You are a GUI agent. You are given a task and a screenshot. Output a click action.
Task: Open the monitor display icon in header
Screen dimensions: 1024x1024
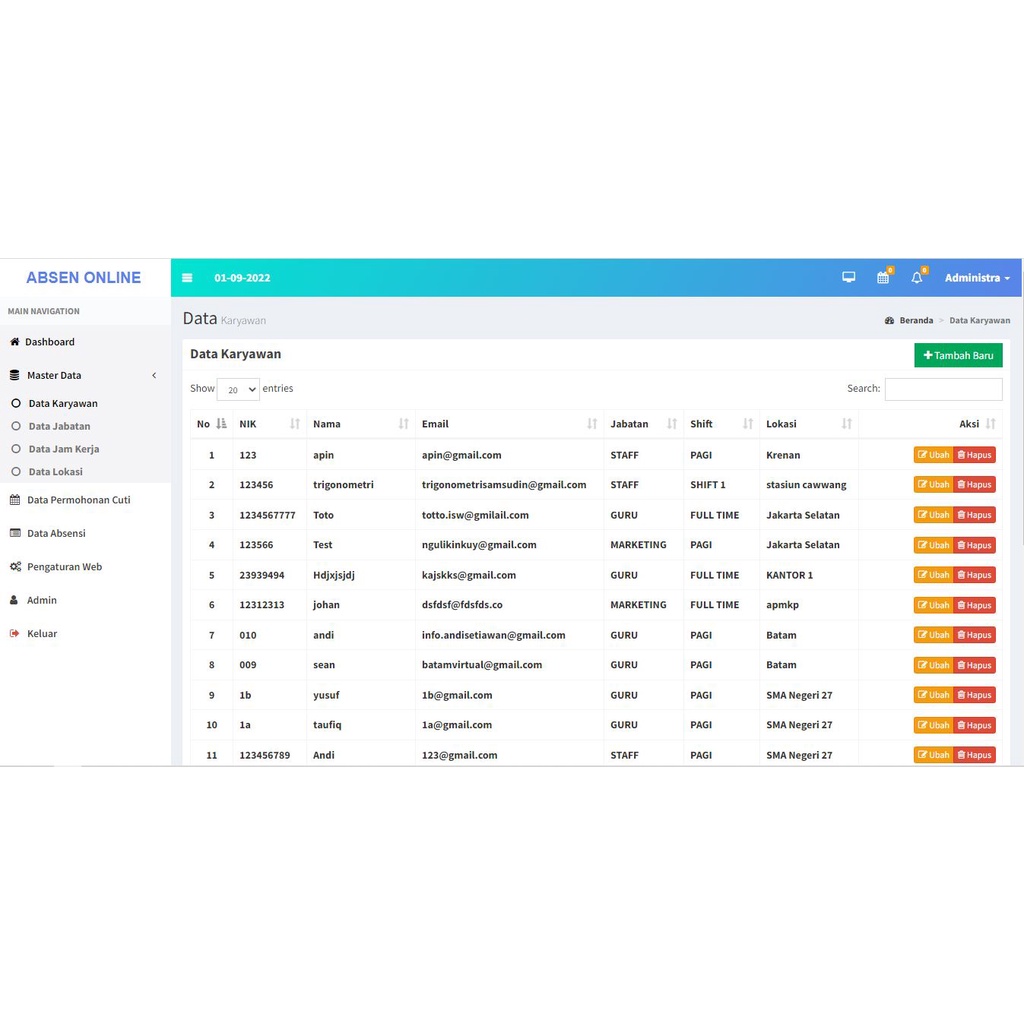click(848, 278)
